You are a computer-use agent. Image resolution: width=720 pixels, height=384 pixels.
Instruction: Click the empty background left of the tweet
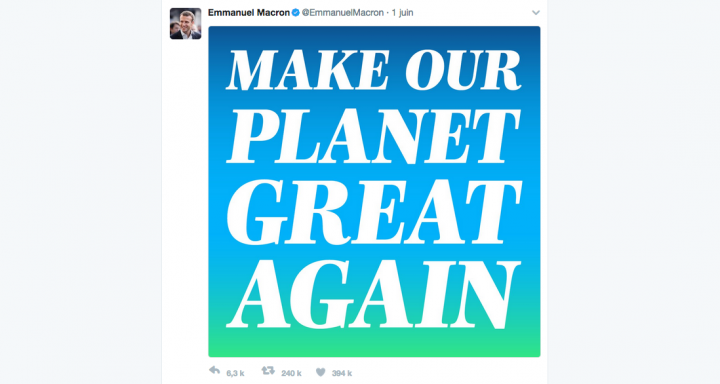coord(80,192)
